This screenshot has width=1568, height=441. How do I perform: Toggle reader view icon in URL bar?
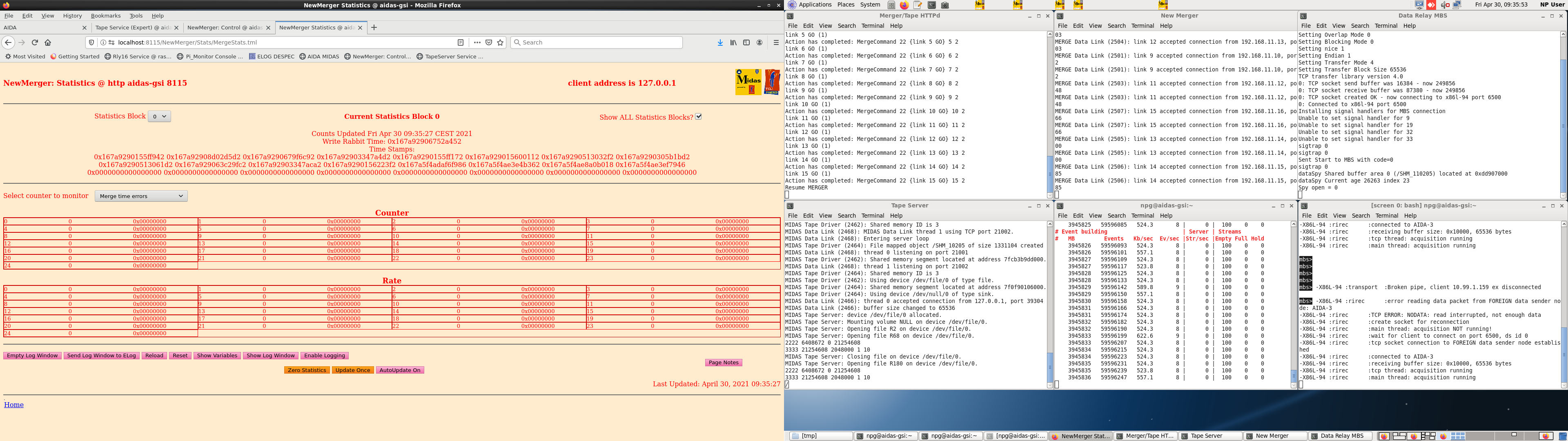pyautogui.click(x=461, y=42)
